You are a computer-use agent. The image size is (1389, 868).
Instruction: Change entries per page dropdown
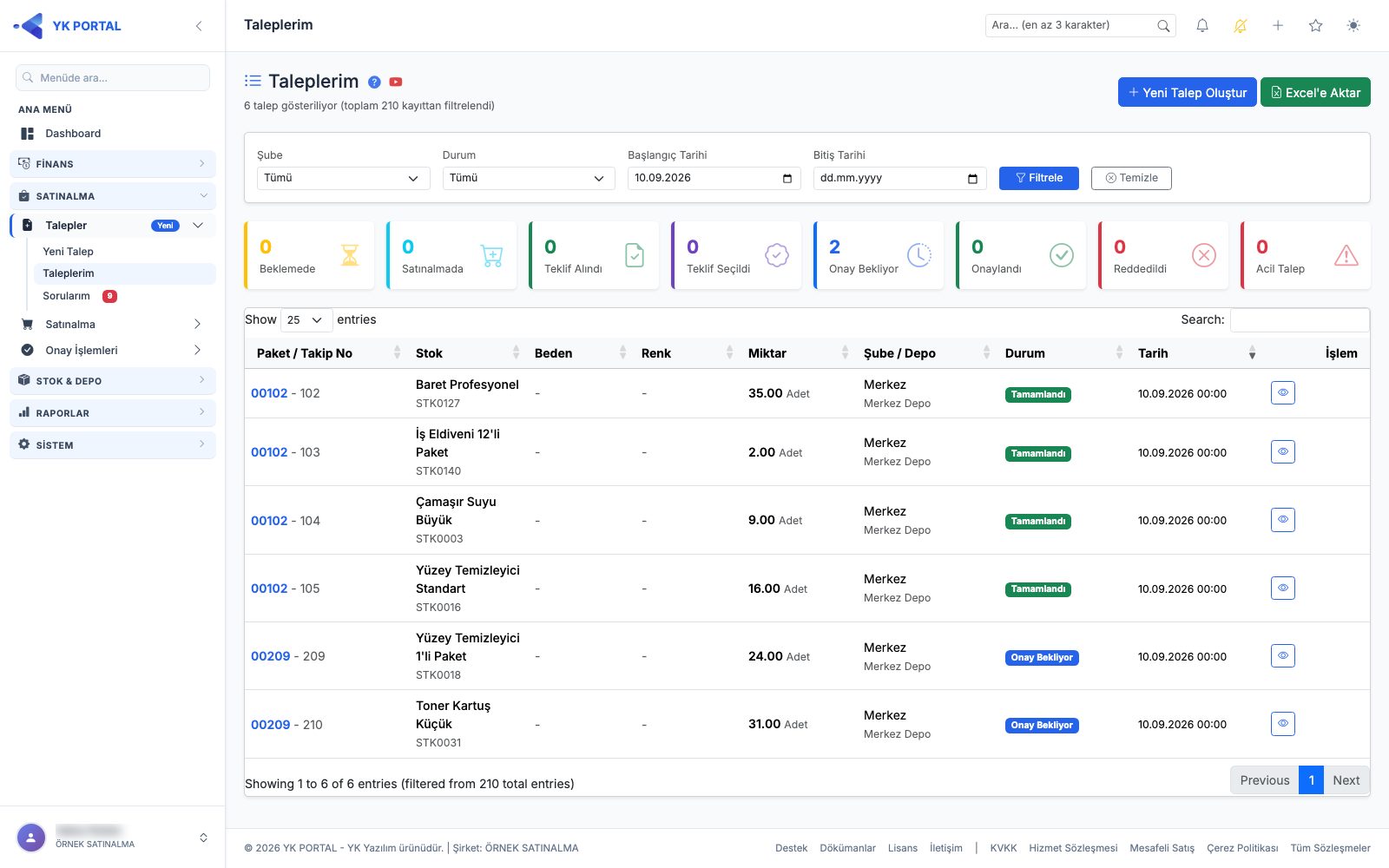point(306,320)
